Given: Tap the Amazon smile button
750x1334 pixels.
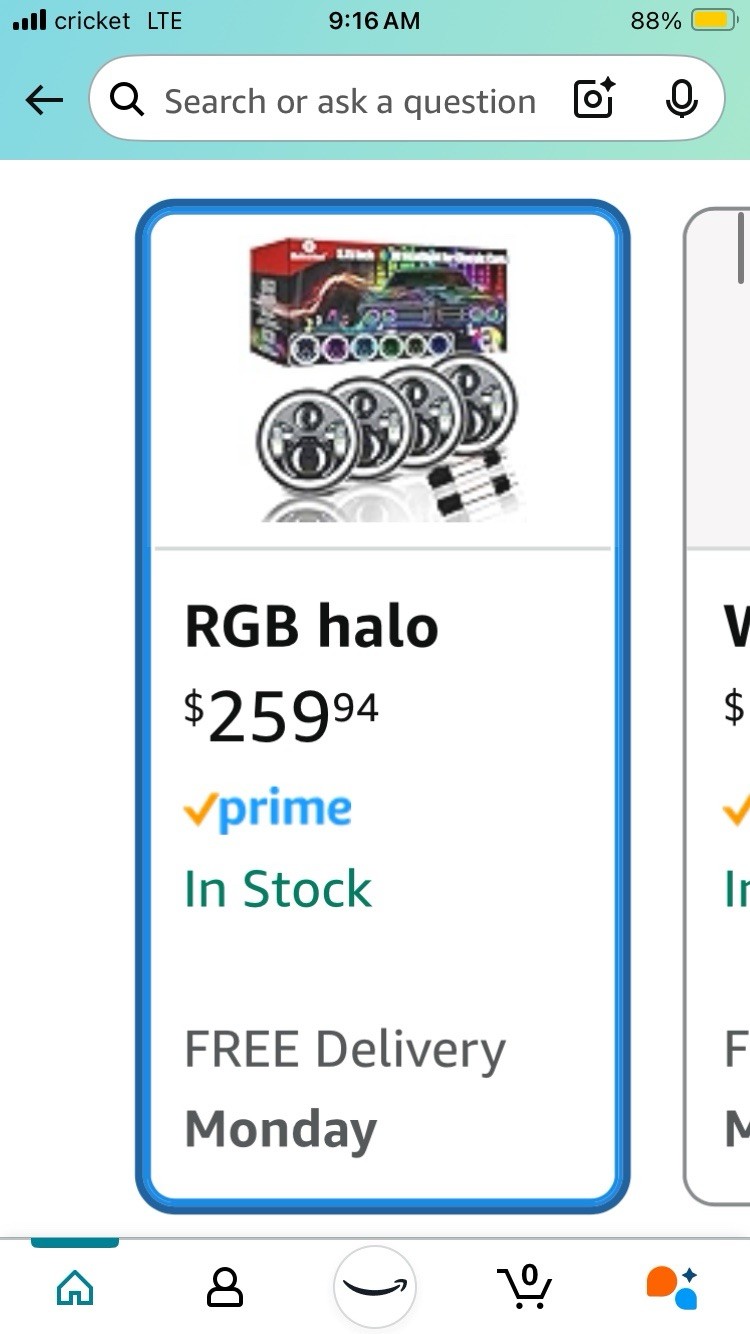Looking at the screenshot, I should pos(375,1286).
